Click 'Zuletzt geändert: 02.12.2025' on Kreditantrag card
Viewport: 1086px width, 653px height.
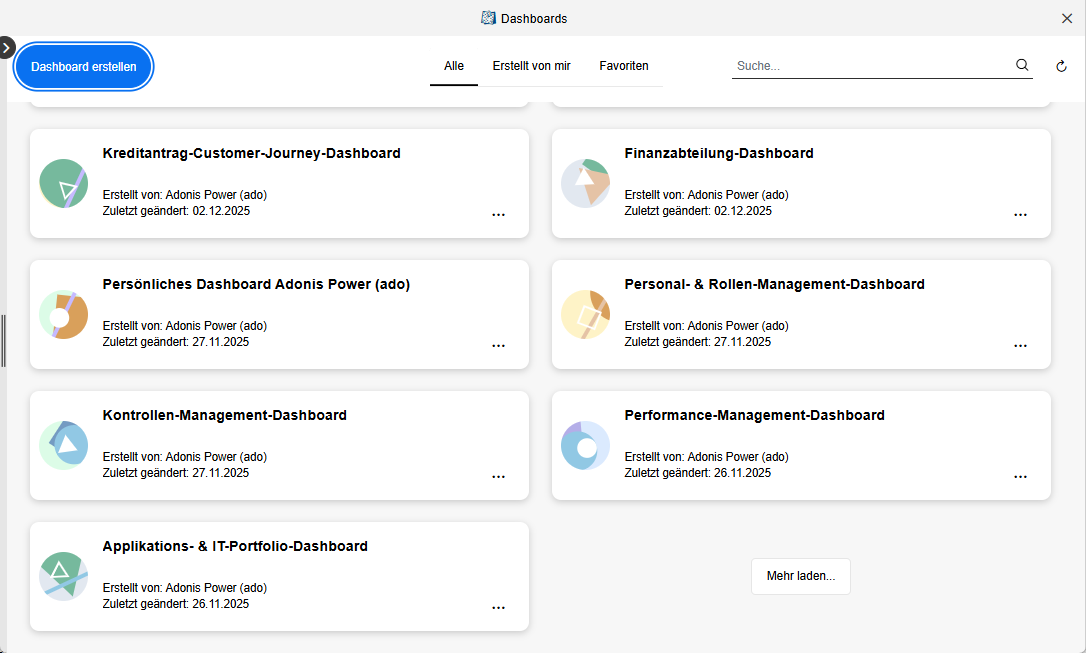point(176,211)
